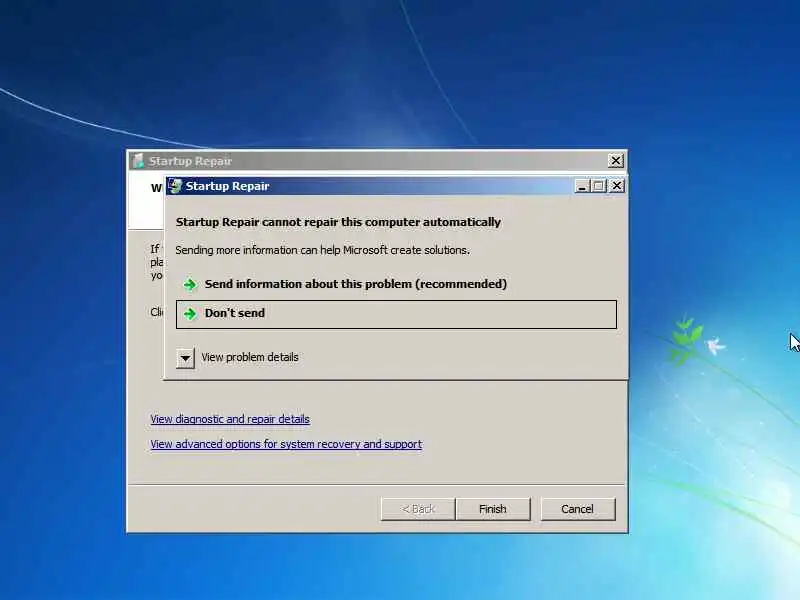Choose Send information about this problem

coord(396,284)
